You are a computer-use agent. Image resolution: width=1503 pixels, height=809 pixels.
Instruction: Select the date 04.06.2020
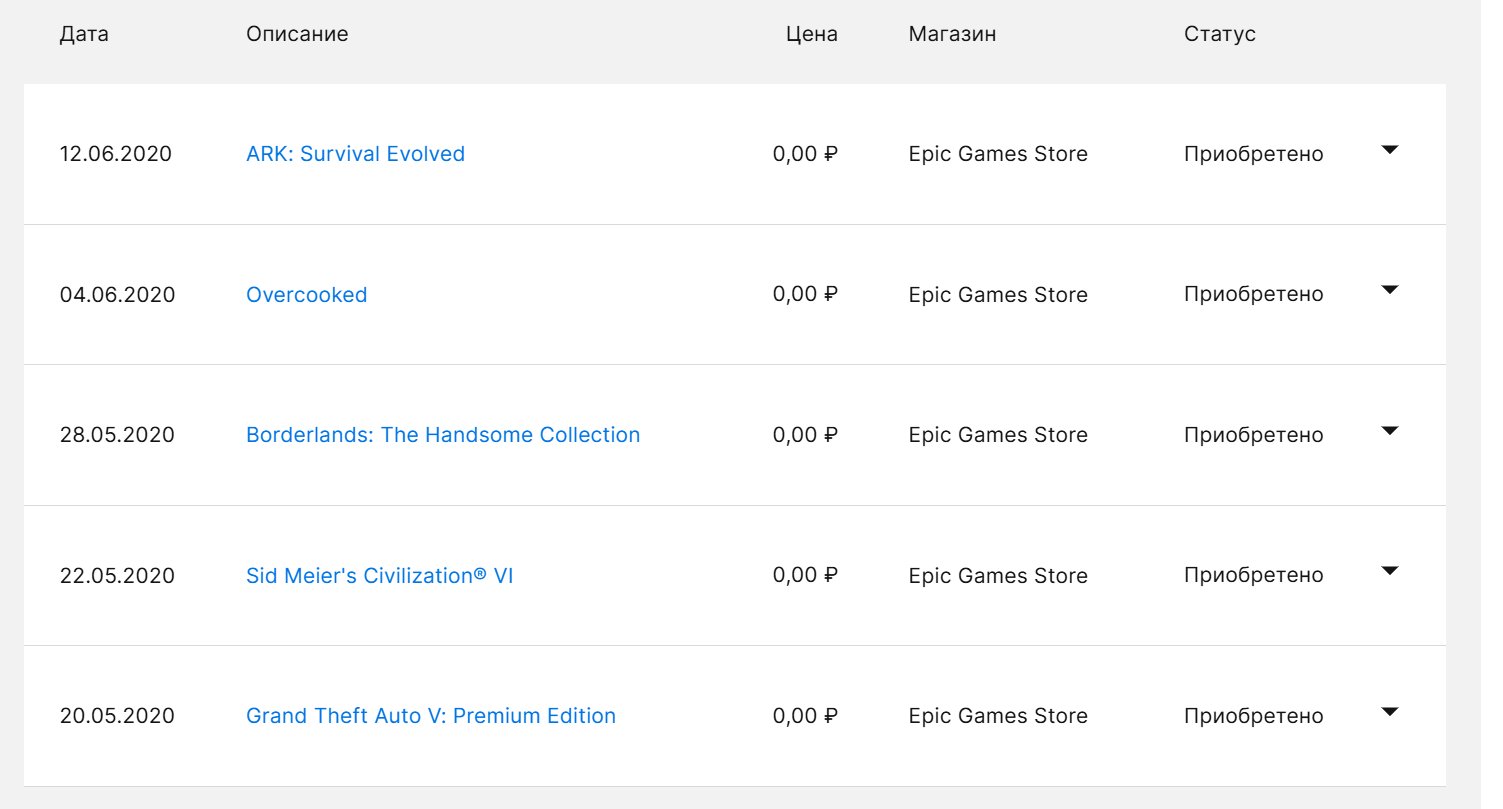pyautogui.click(x=117, y=295)
